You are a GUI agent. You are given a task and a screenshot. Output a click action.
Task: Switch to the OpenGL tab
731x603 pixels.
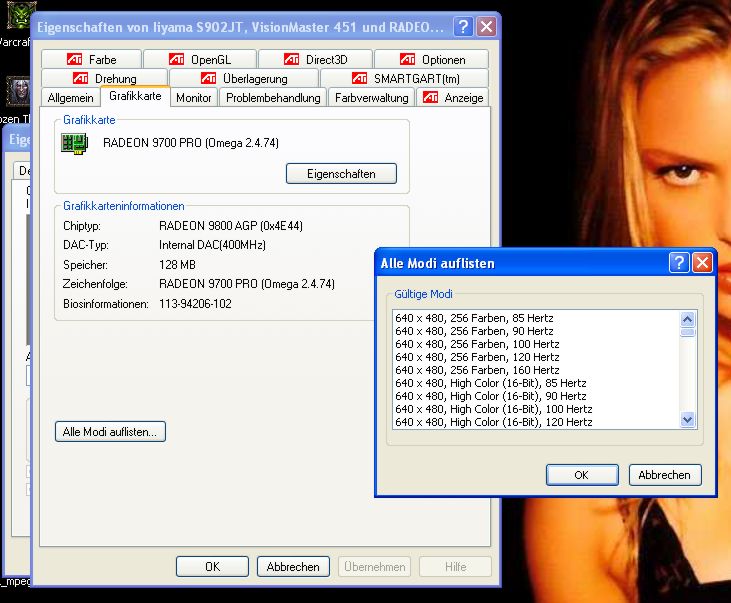(200, 59)
